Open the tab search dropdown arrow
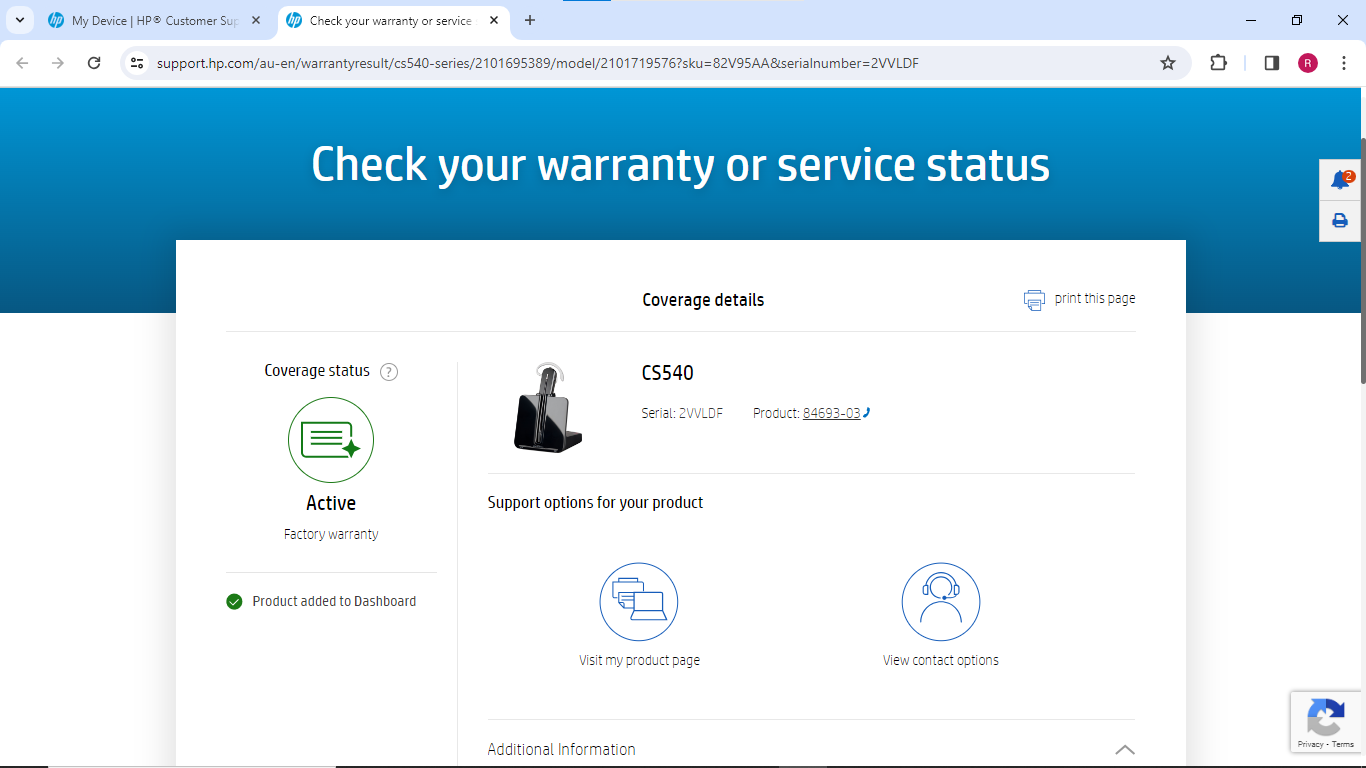Image resolution: width=1366 pixels, height=768 pixels. (20, 20)
